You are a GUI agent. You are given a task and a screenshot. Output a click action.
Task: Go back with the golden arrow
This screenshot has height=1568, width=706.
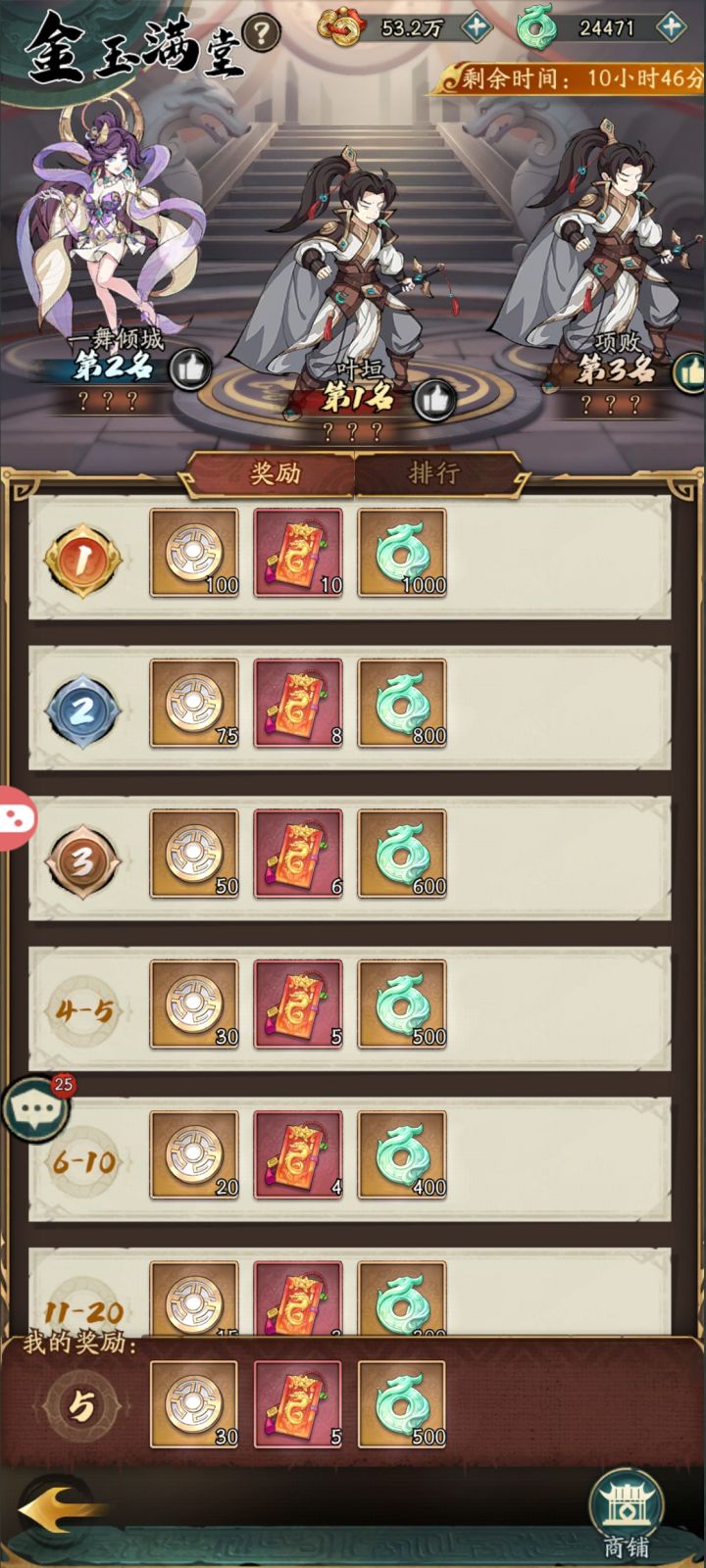(x=59, y=1512)
